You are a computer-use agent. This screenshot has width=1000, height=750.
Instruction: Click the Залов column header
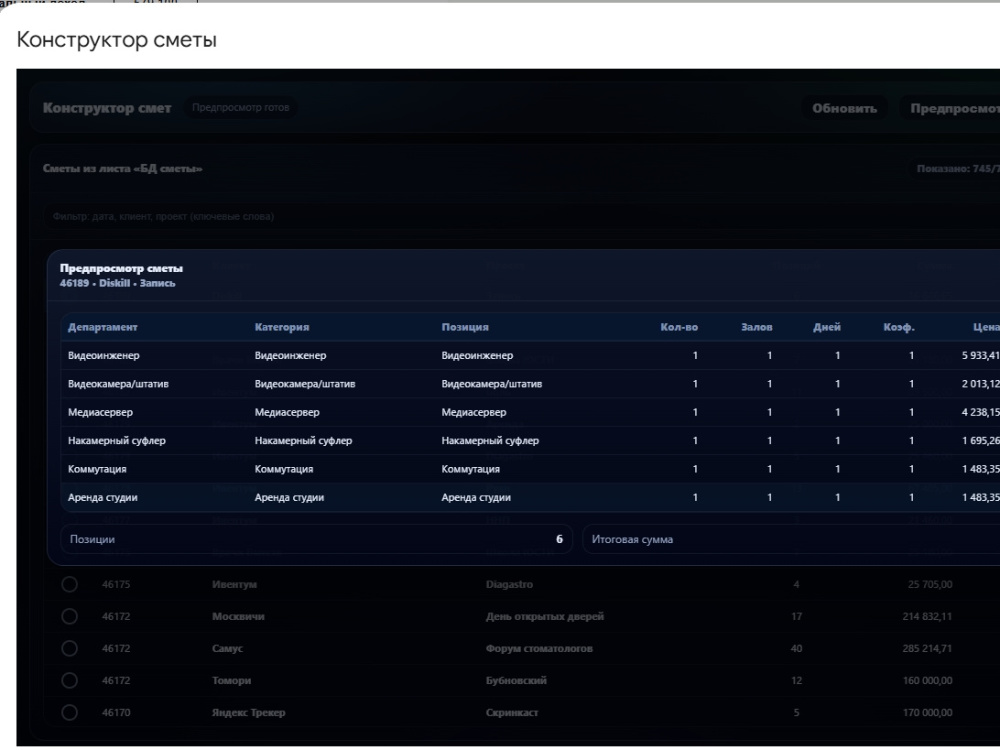coord(756,327)
